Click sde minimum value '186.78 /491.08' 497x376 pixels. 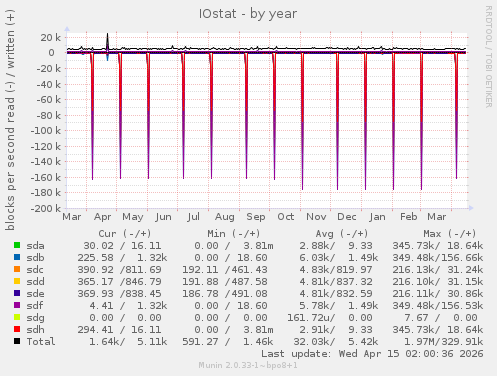click(x=225, y=294)
